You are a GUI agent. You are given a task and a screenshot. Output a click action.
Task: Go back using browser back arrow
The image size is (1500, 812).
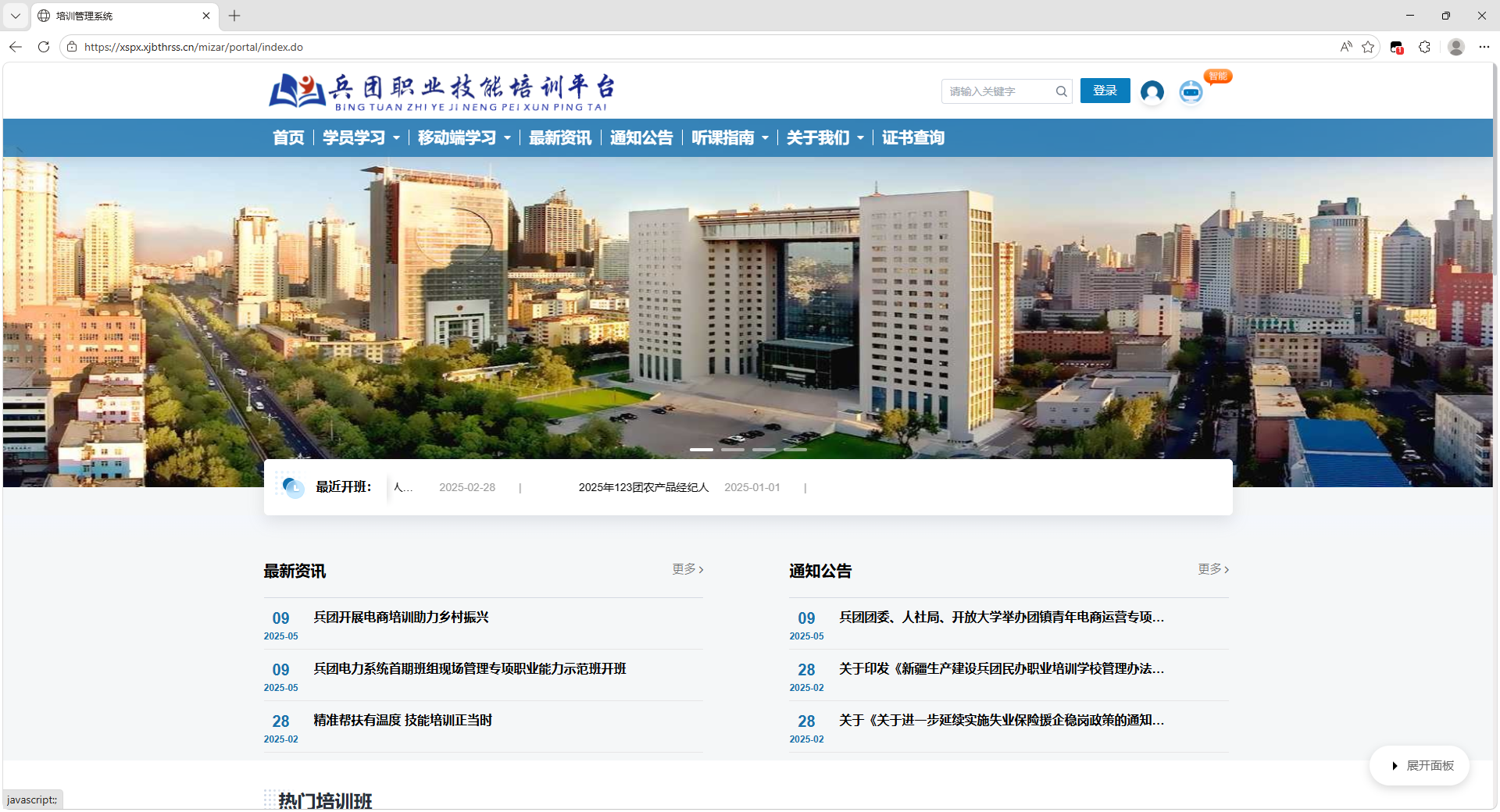[x=16, y=47]
